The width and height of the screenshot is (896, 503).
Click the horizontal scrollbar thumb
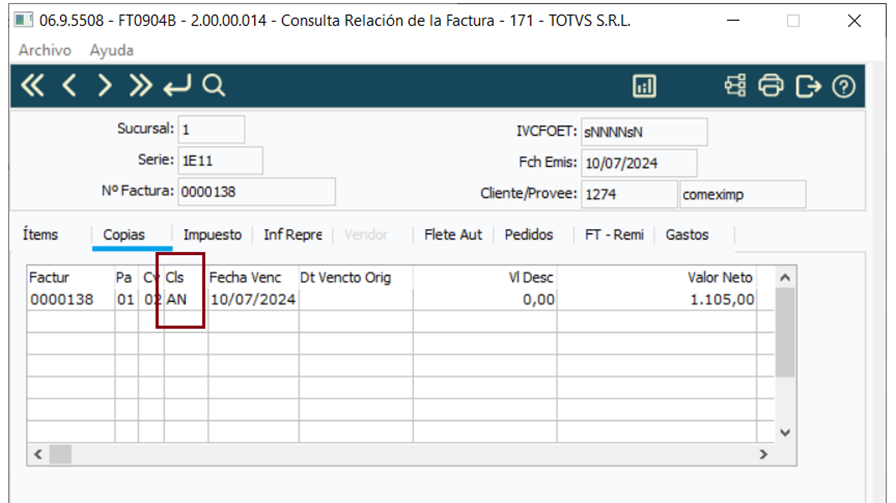[x=61, y=454]
